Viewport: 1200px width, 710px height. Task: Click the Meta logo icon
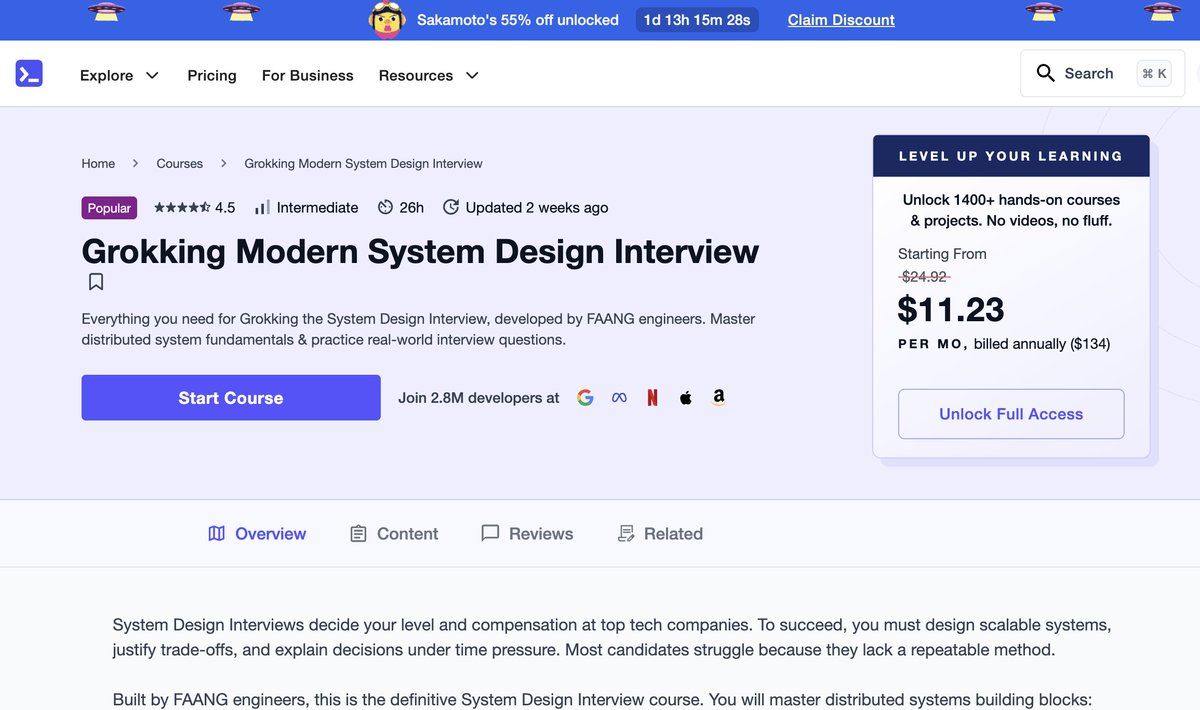point(619,398)
